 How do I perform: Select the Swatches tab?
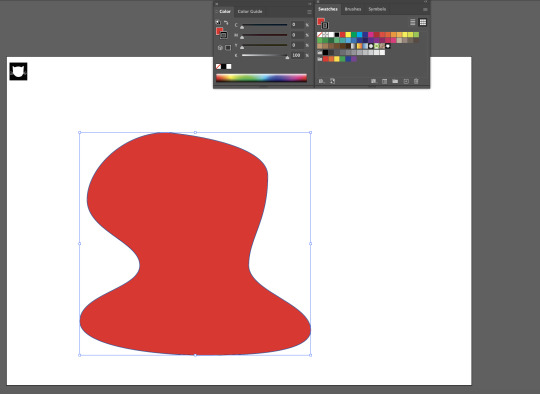point(328,9)
